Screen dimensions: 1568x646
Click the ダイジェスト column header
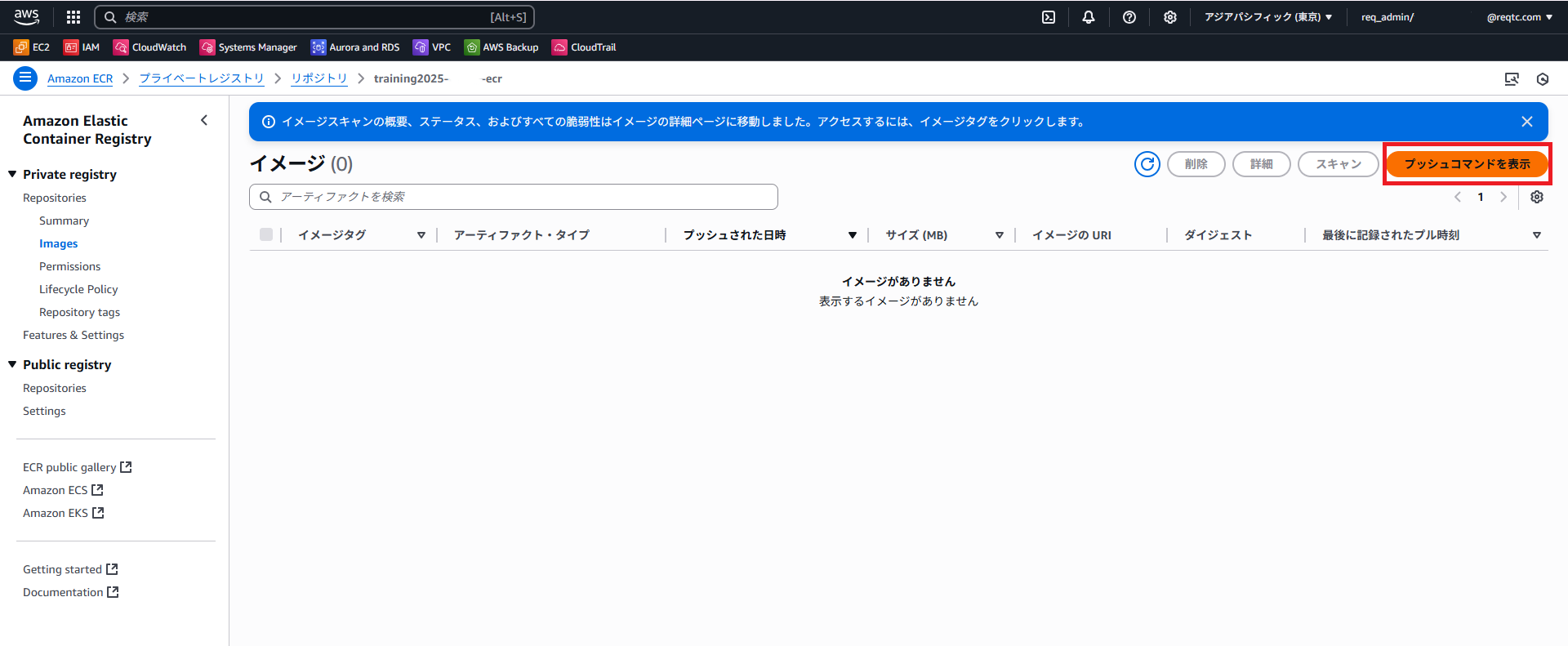1218,235
